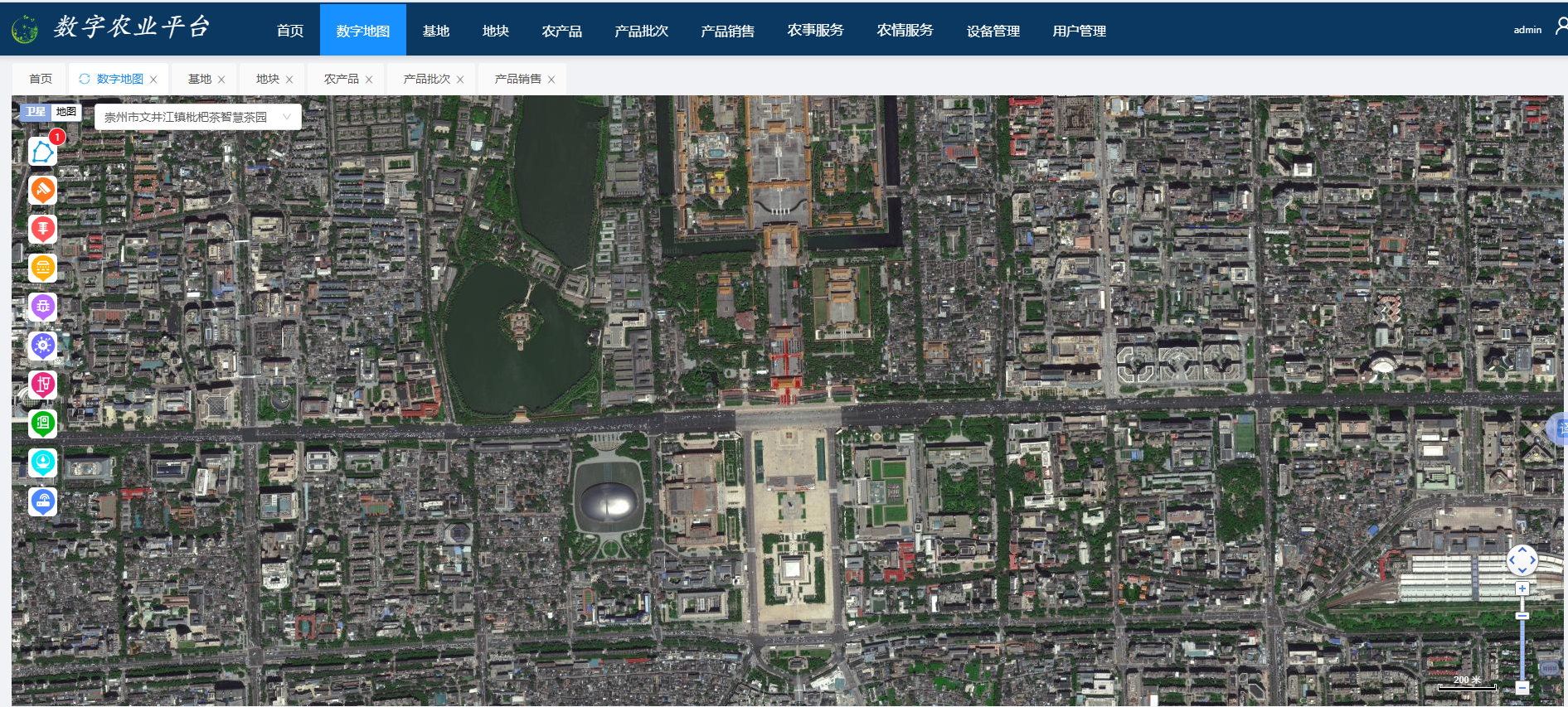Switch to the 产品批次 page tab
The height and width of the screenshot is (707, 1568).
point(426,79)
